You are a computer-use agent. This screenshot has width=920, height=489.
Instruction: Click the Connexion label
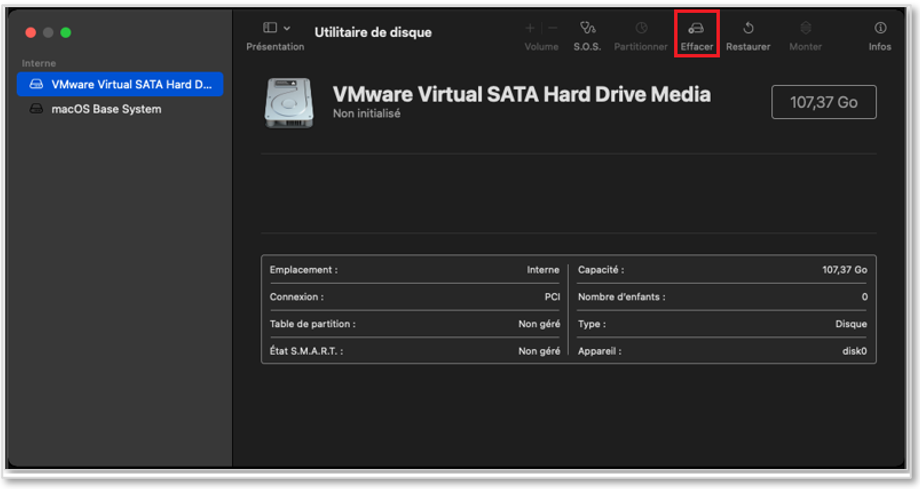coord(296,297)
